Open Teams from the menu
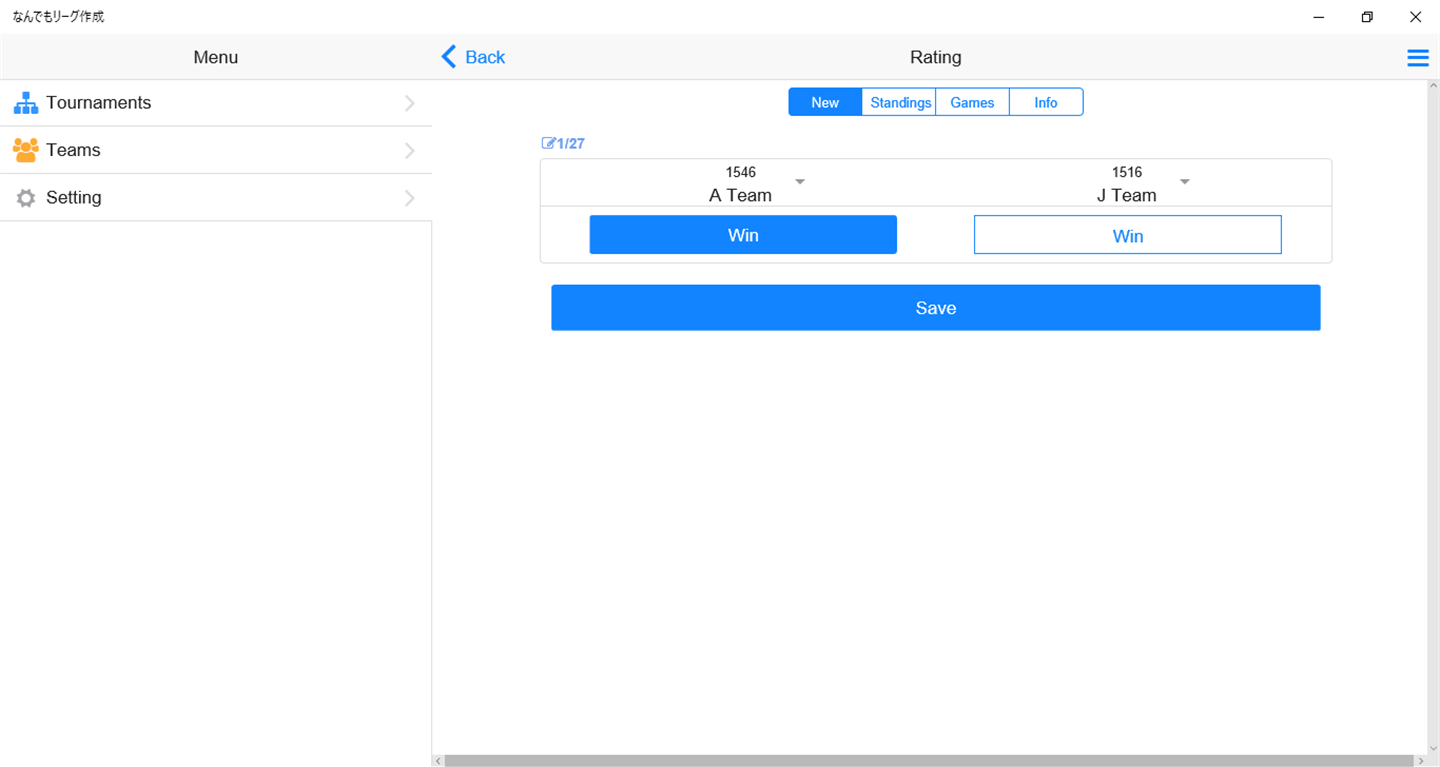Viewport: 1440px width, 767px height. click(216, 150)
